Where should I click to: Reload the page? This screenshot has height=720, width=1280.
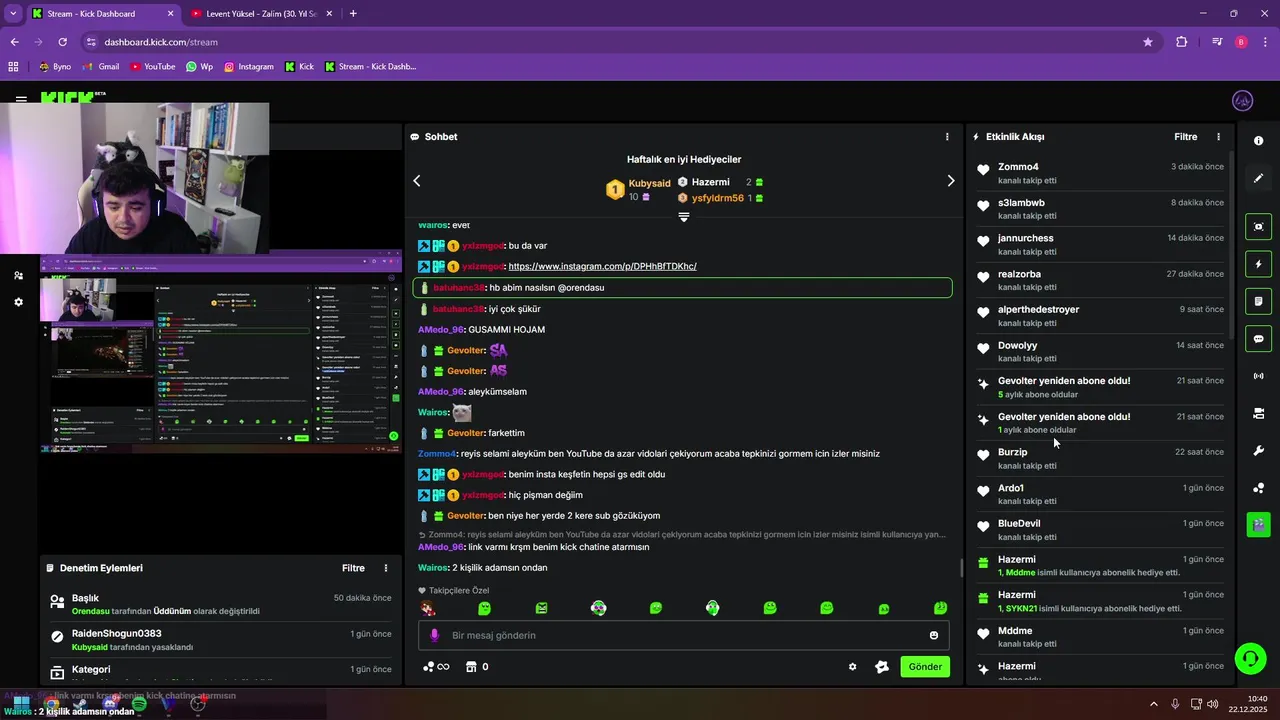click(x=62, y=42)
